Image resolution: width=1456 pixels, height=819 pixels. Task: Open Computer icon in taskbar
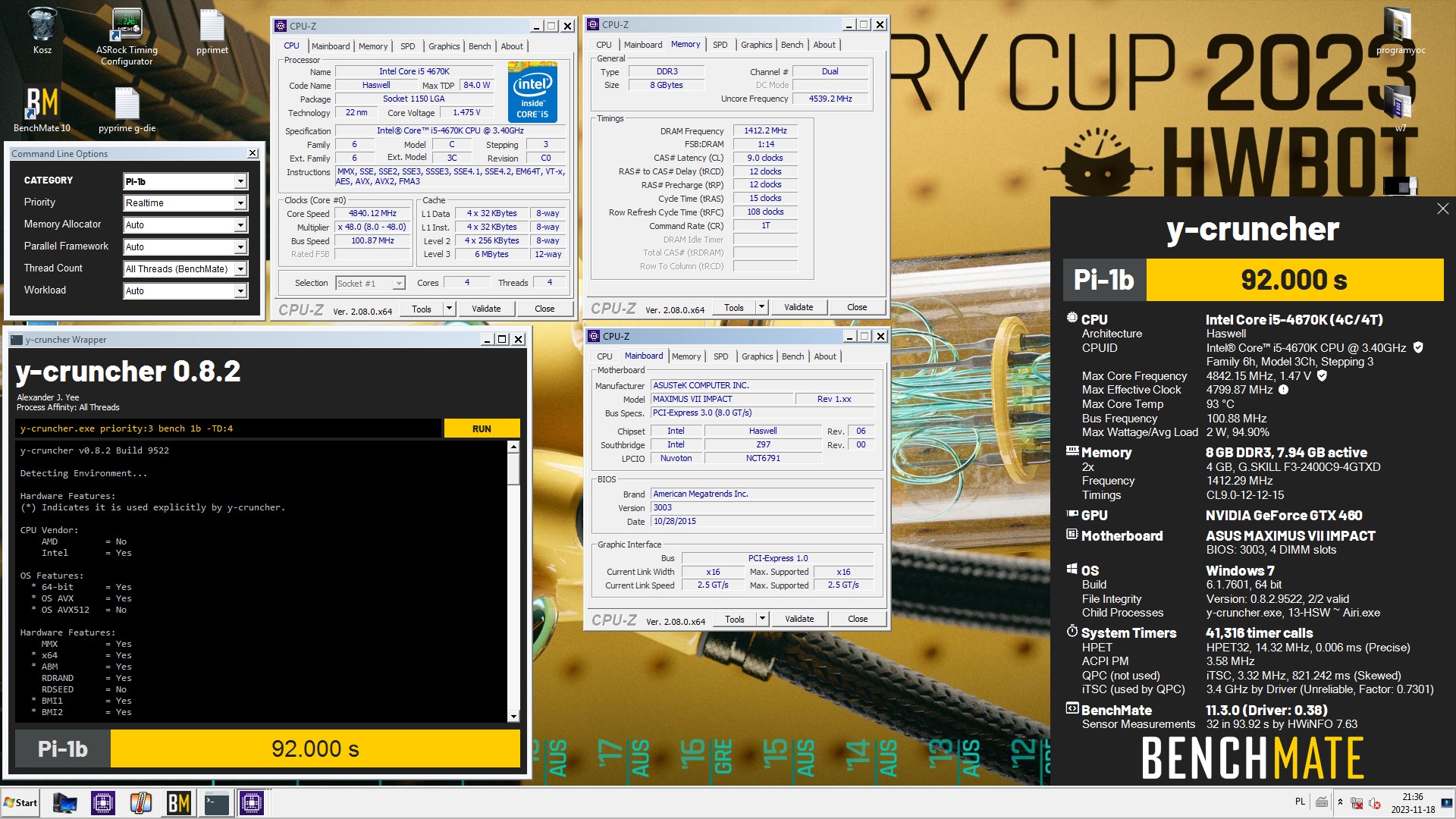click(x=65, y=802)
